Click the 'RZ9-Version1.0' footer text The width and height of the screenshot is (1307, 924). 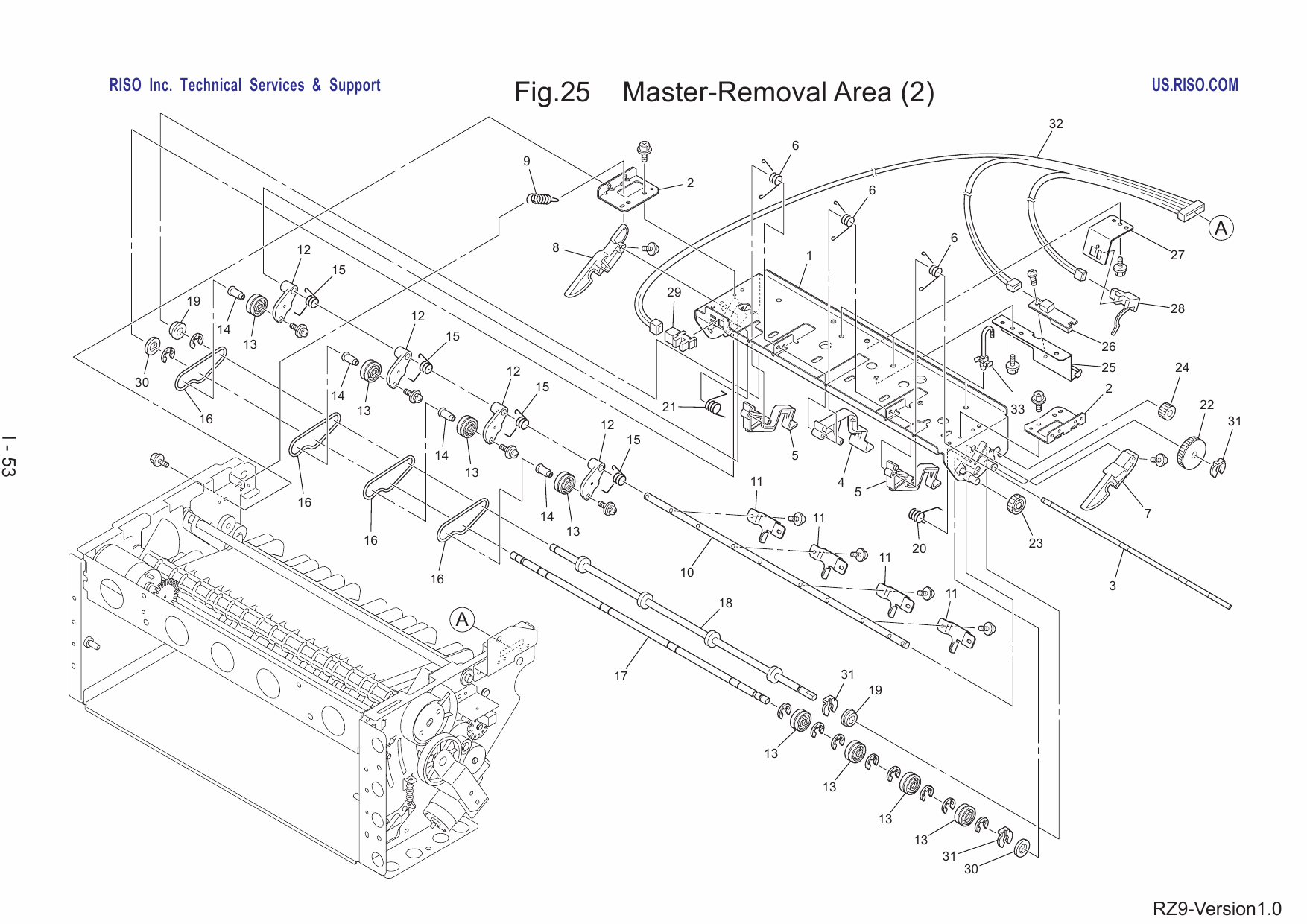pos(1216,908)
